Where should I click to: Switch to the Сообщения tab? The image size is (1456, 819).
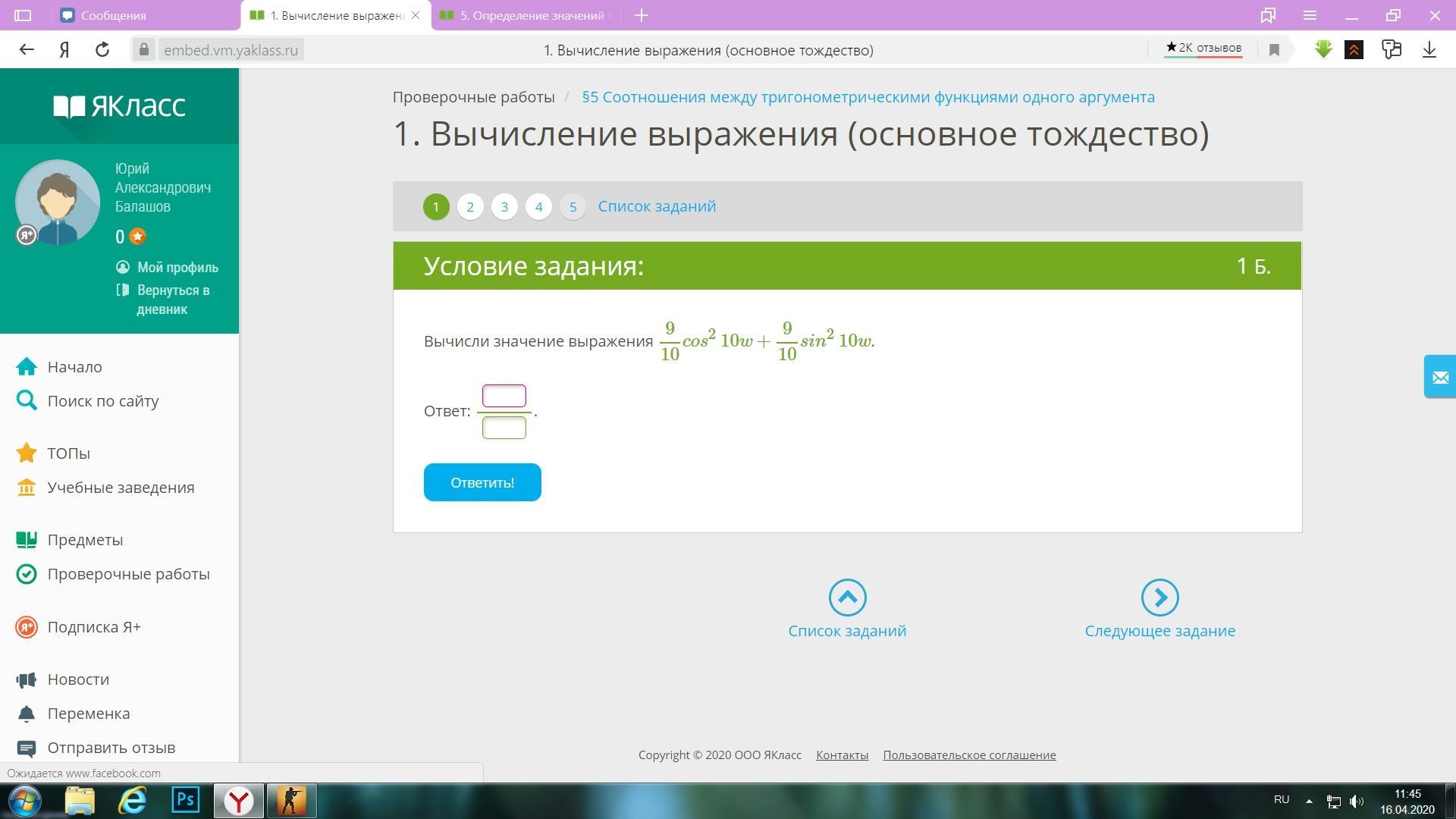tap(114, 15)
